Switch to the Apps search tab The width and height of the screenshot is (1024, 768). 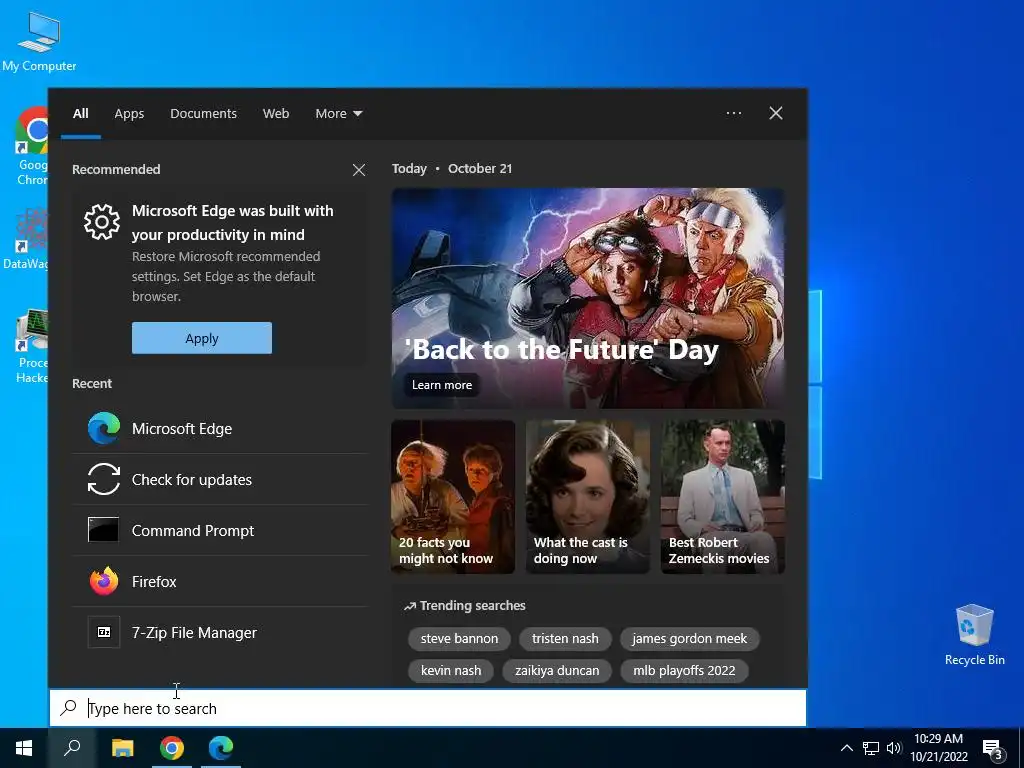tap(129, 114)
